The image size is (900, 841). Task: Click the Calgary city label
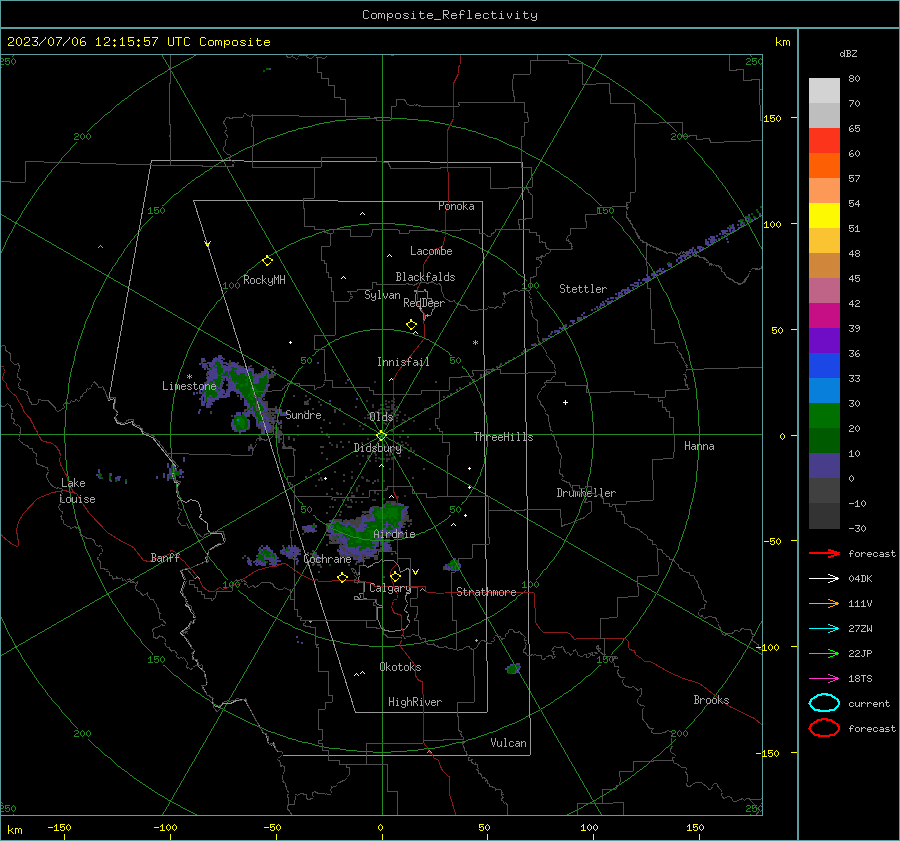[x=390, y=588]
